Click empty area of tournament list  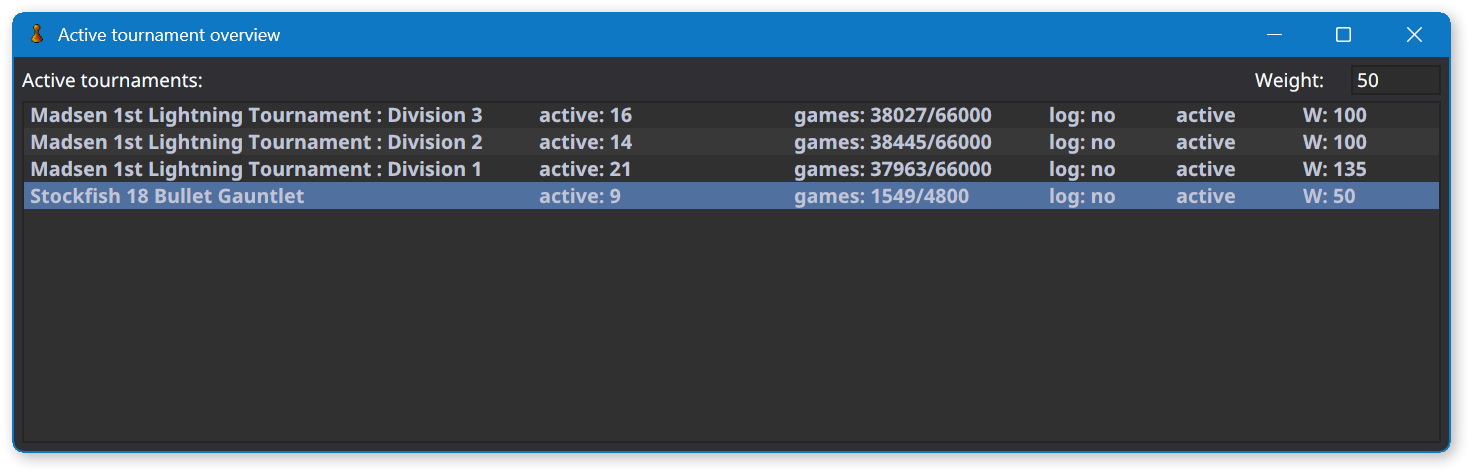point(731,325)
